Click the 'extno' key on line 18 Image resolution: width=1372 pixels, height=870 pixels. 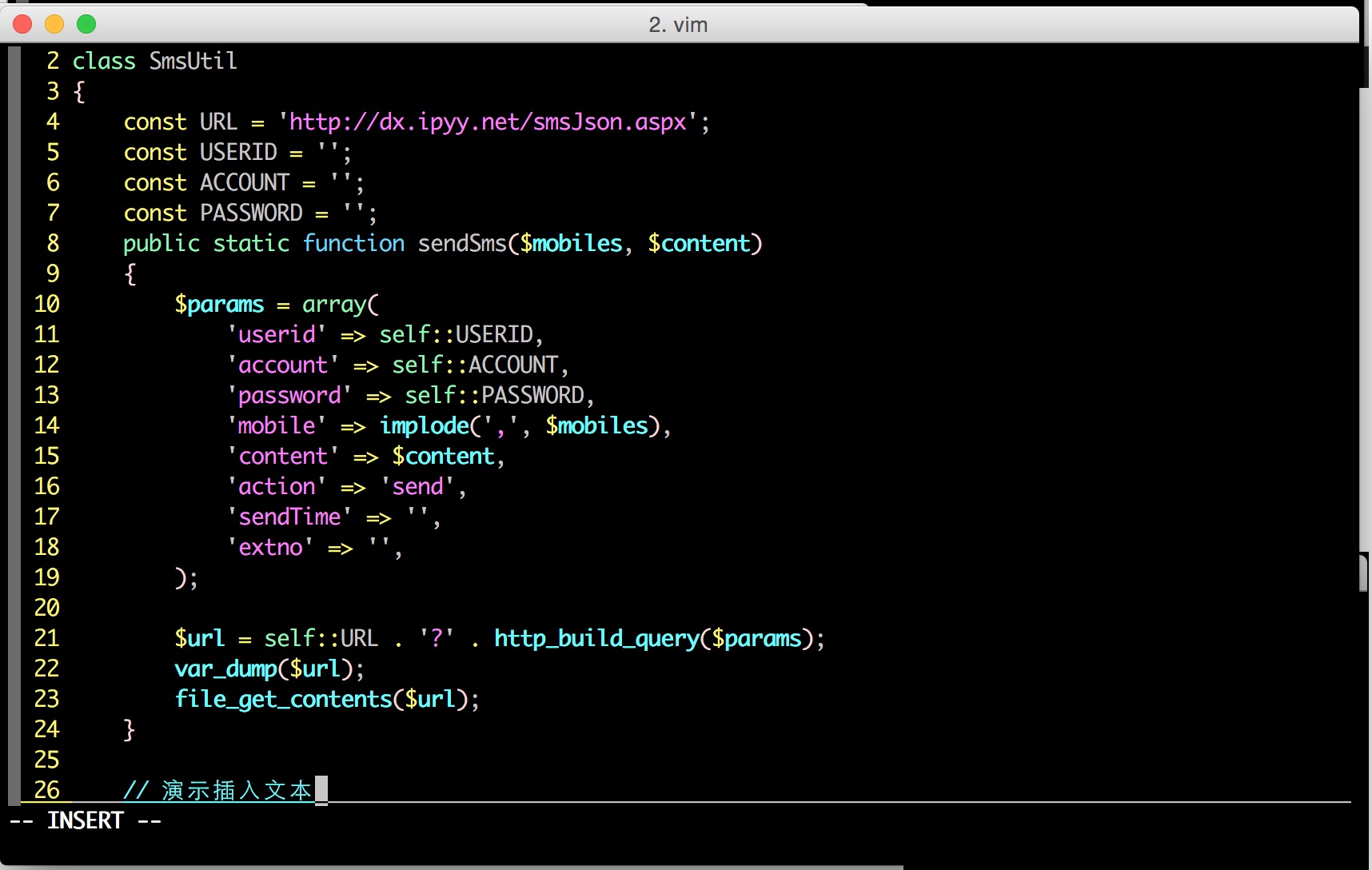click(x=270, y=547)
